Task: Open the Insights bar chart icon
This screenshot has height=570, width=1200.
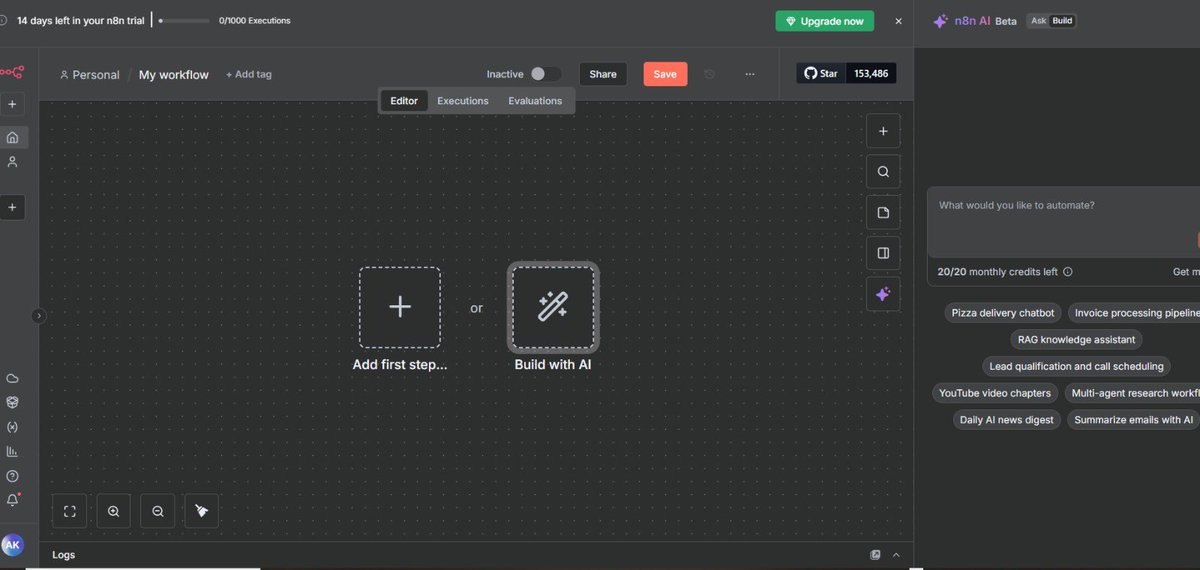Action: (12, 451)
